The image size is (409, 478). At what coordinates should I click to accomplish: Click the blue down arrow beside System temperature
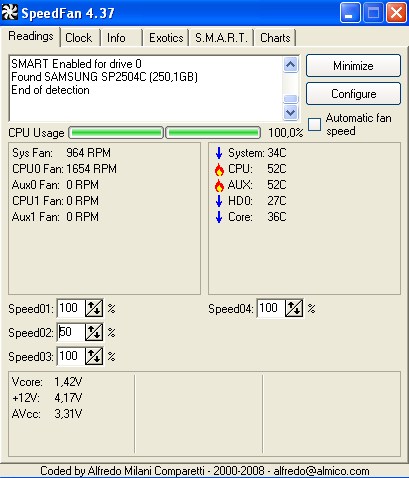[x=219, y=153]
